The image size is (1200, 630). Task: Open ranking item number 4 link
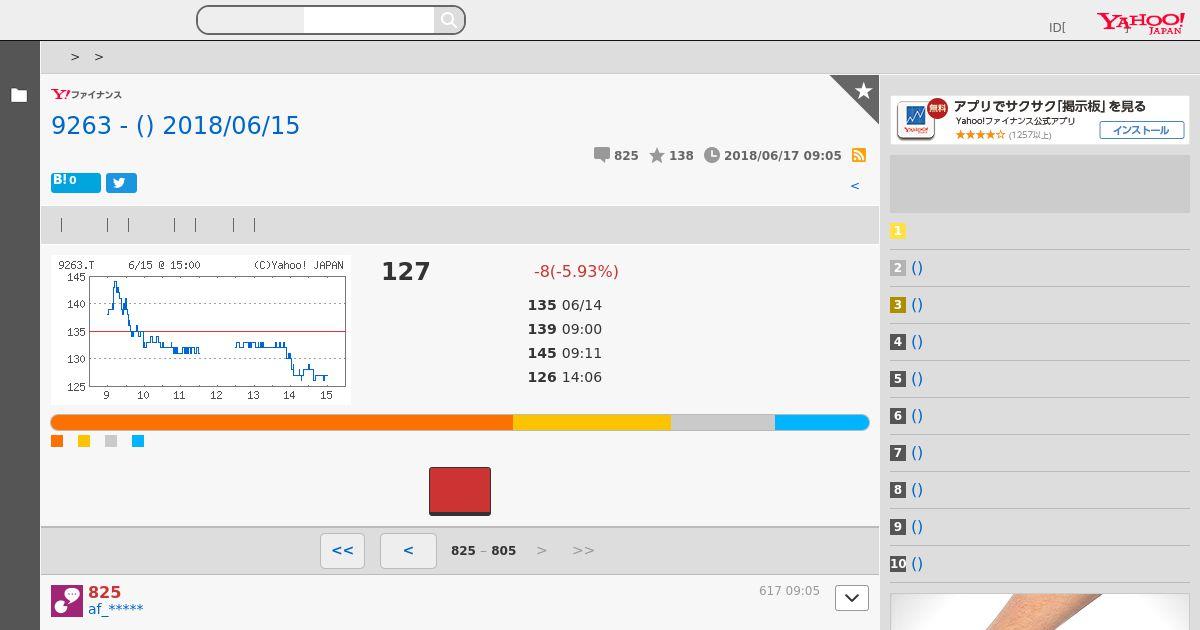tap(917, 342)
